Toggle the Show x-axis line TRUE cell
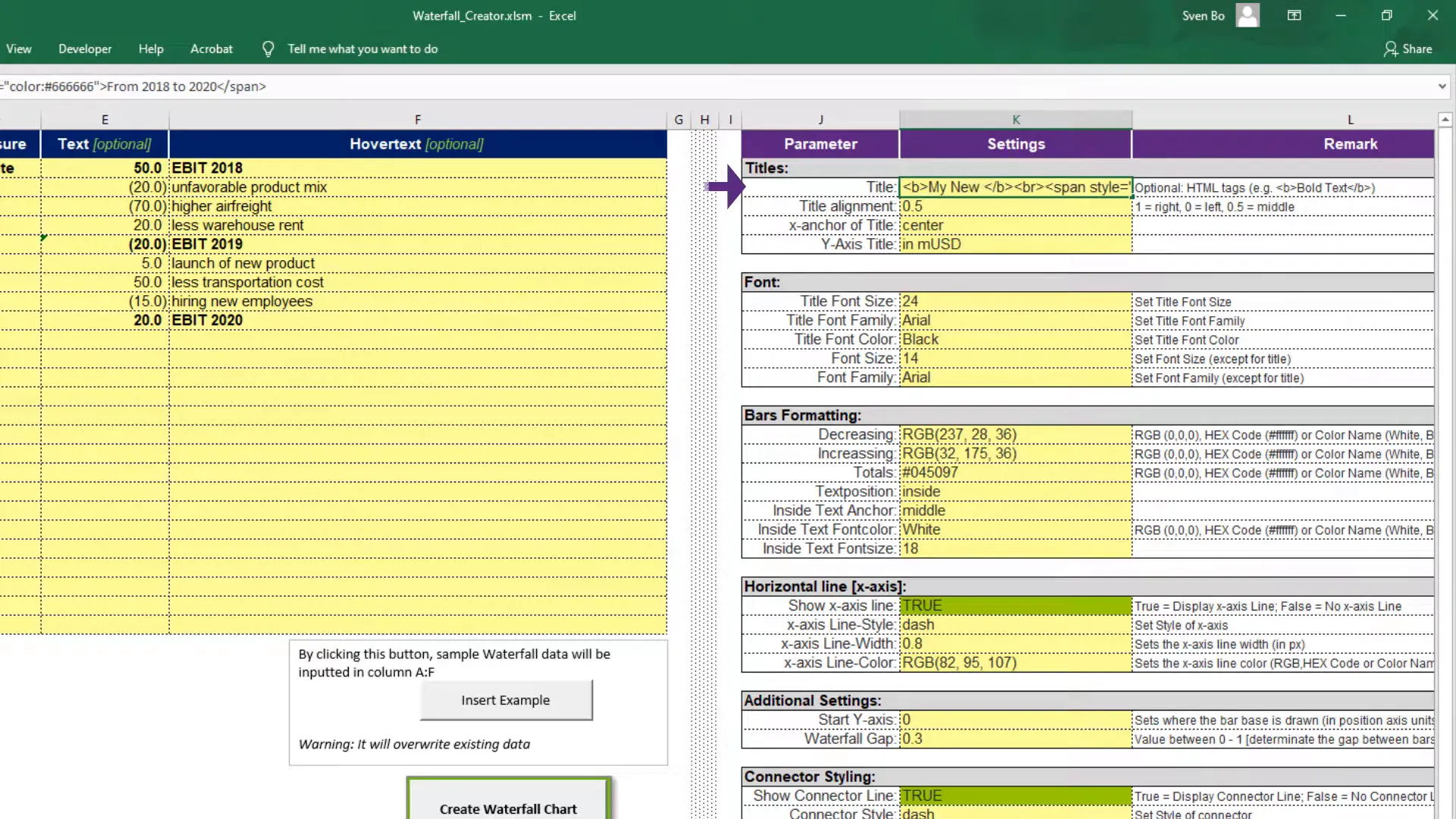Image resolution: width=1456 pixels, height=819 pixels. 1015,605
